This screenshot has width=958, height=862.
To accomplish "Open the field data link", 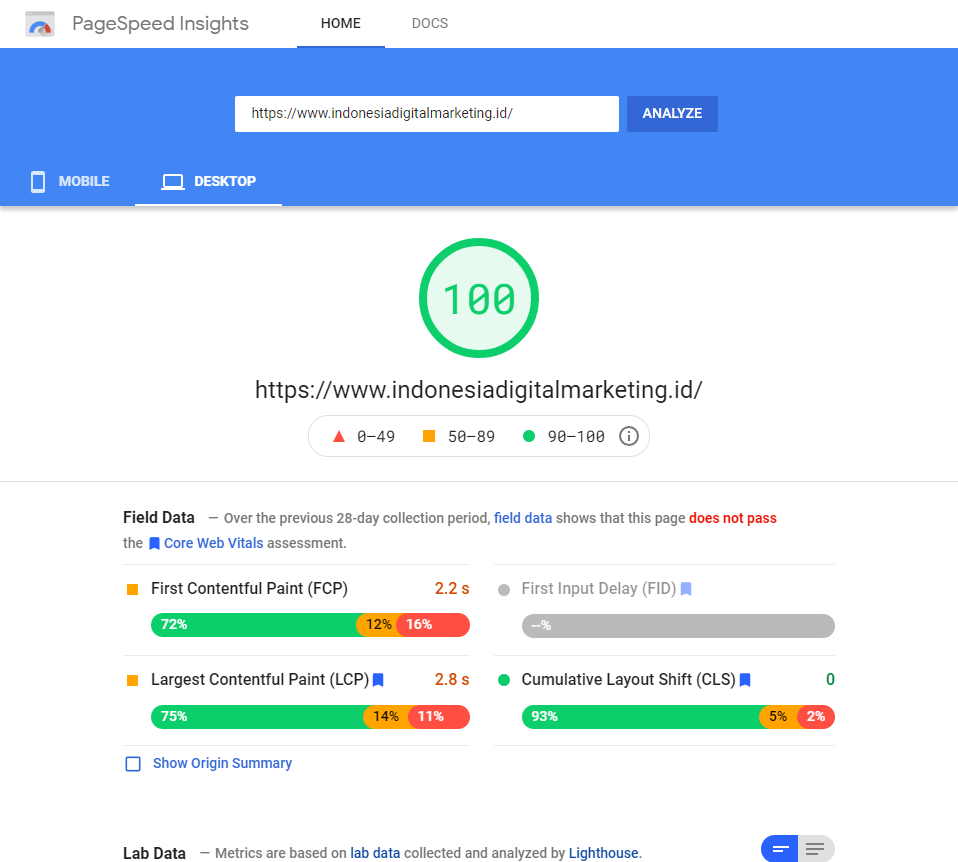I will pos(523,518).
